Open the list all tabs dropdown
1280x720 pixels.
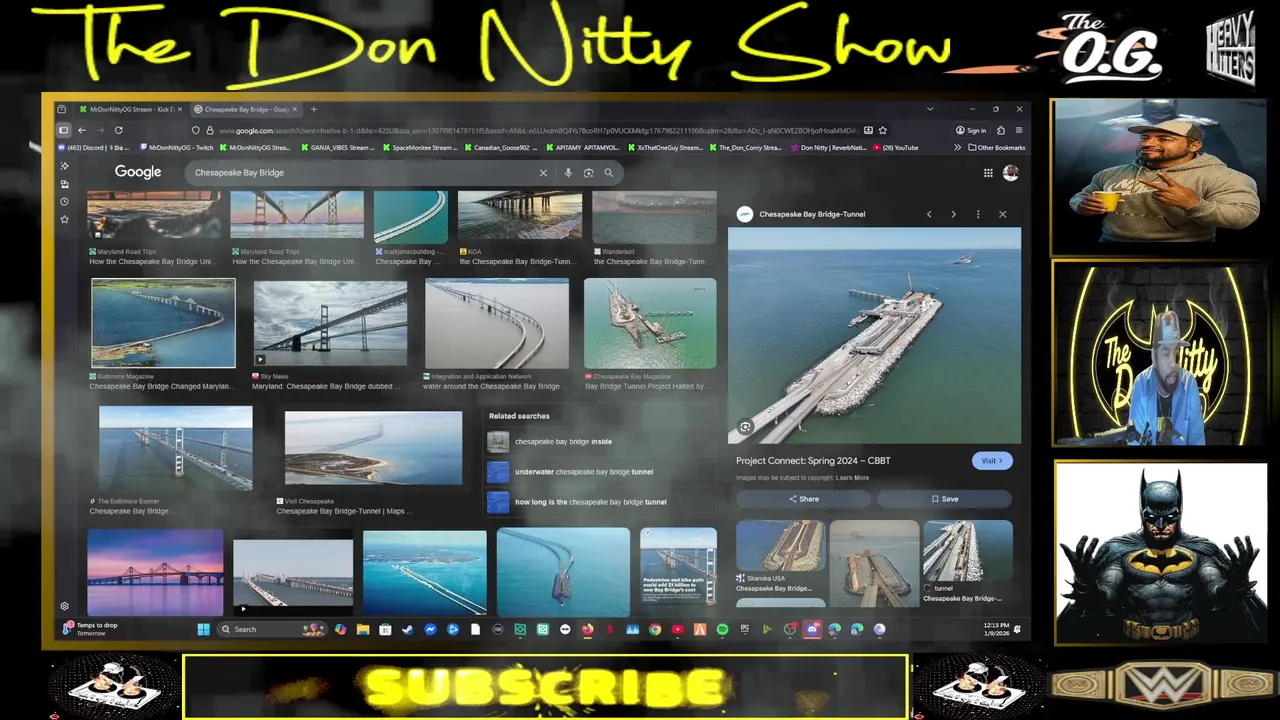(930, 109)
